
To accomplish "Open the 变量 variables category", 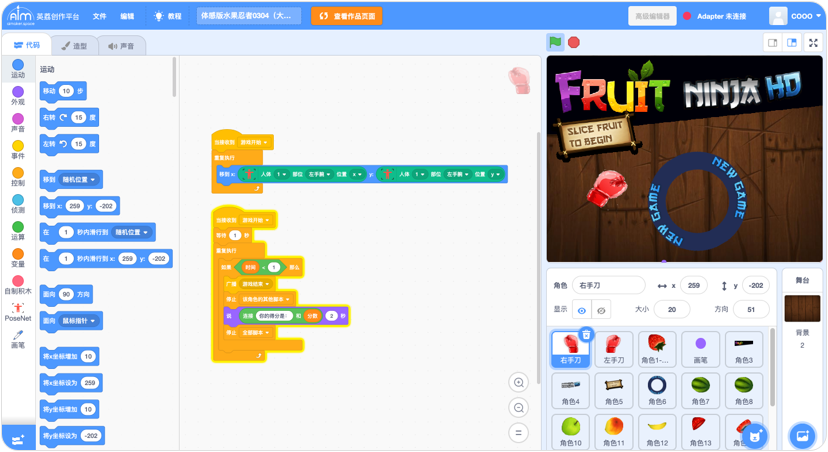I will (x=18, y=258).
